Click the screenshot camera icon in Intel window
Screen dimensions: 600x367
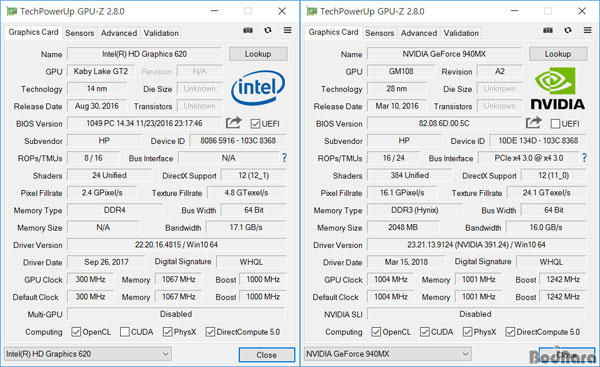tap(248, 30)
